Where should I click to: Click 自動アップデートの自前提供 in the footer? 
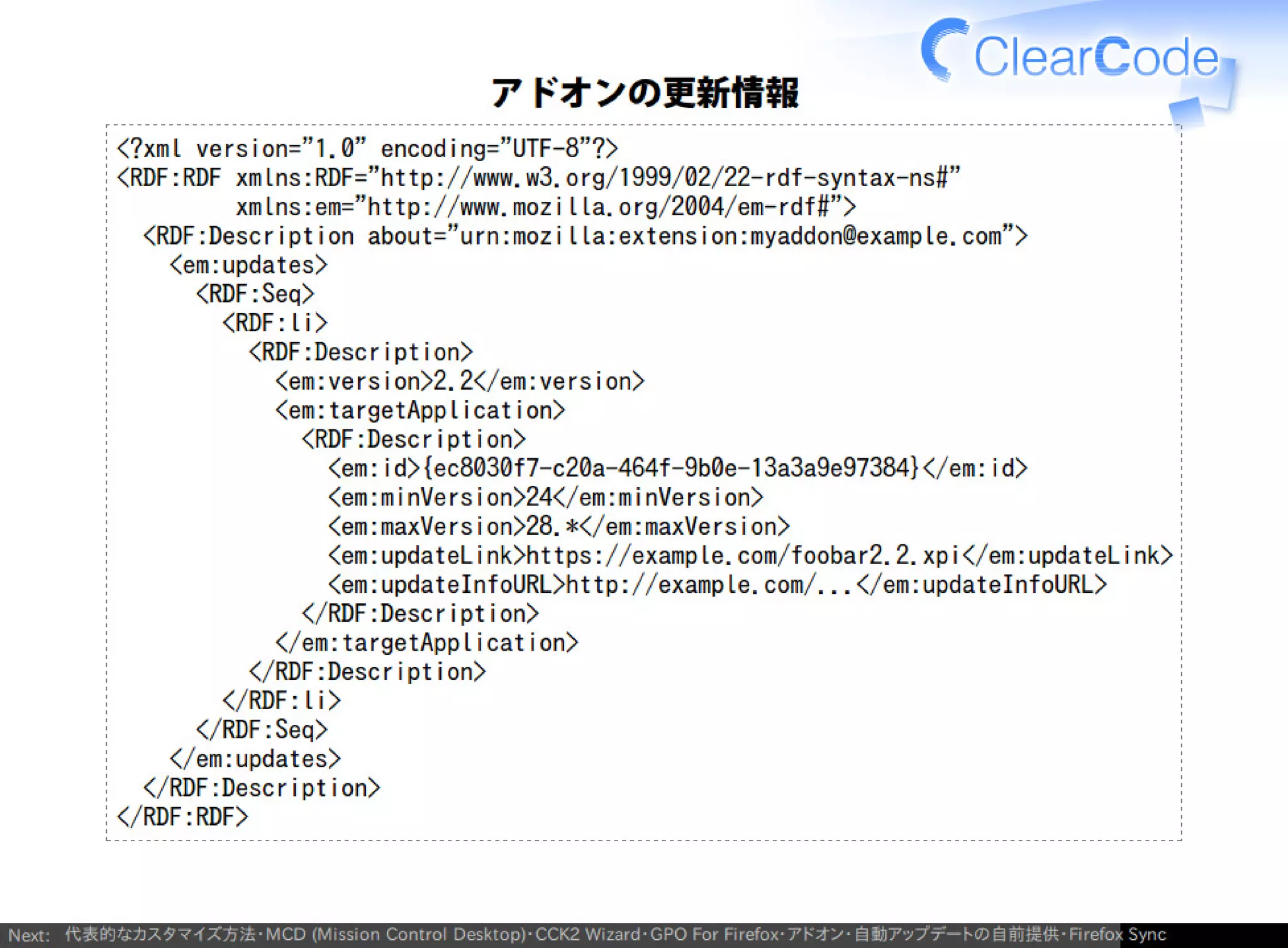click(956, 935)
